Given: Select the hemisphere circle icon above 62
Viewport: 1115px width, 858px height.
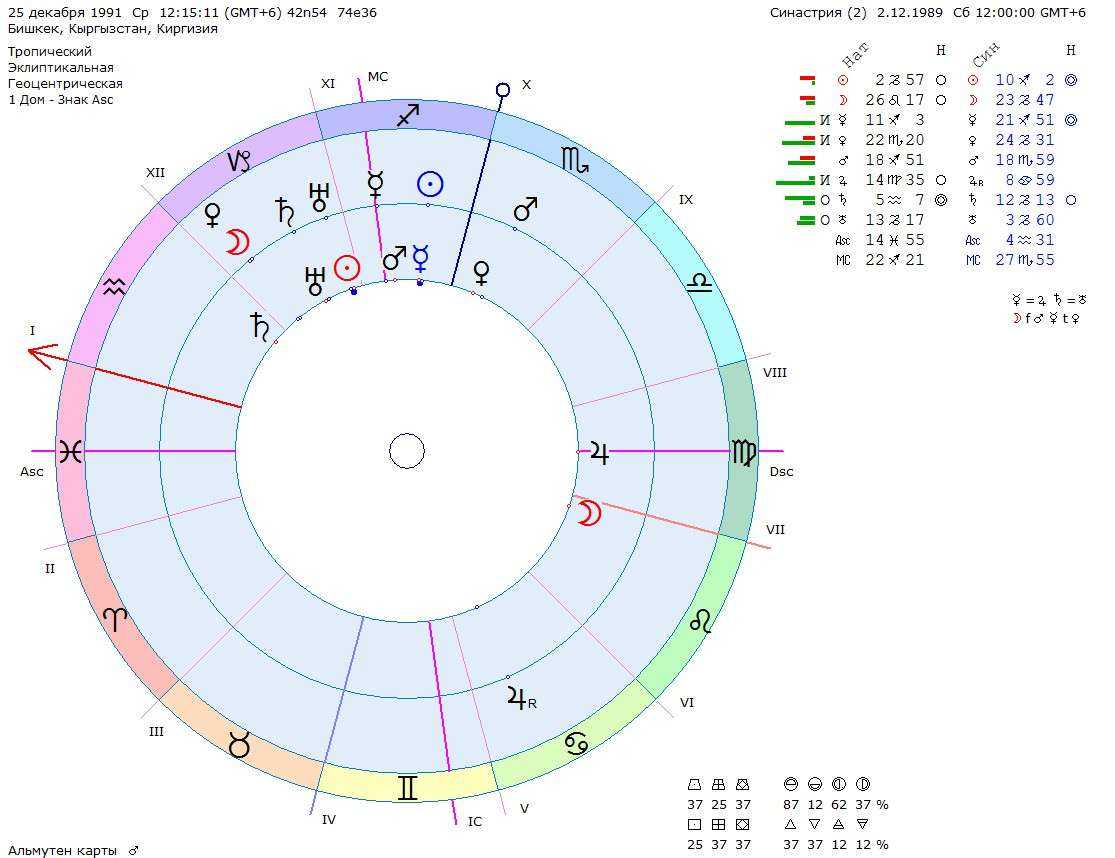Looking at the screenshot, I should tap(839, 785).
